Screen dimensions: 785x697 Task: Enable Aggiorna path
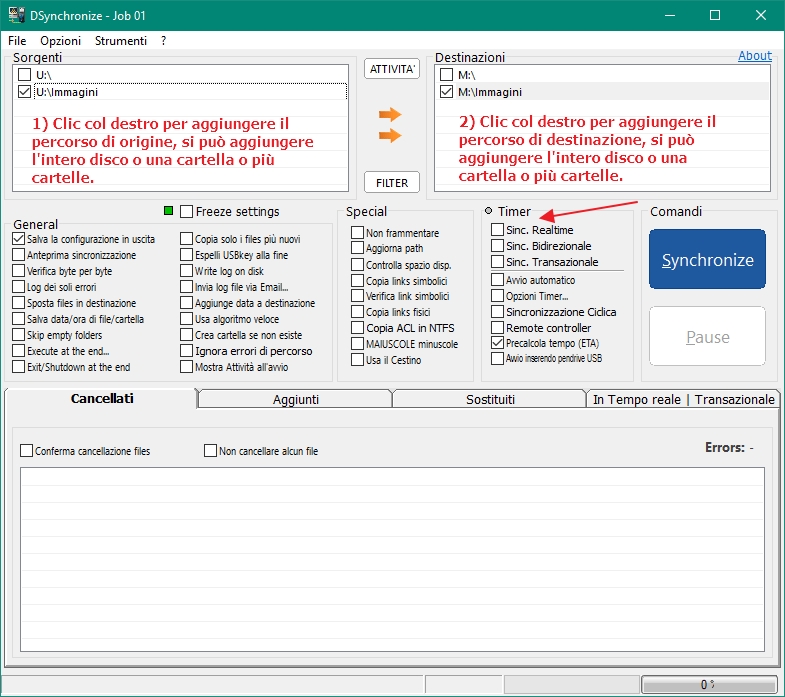[x=357, y=248]
